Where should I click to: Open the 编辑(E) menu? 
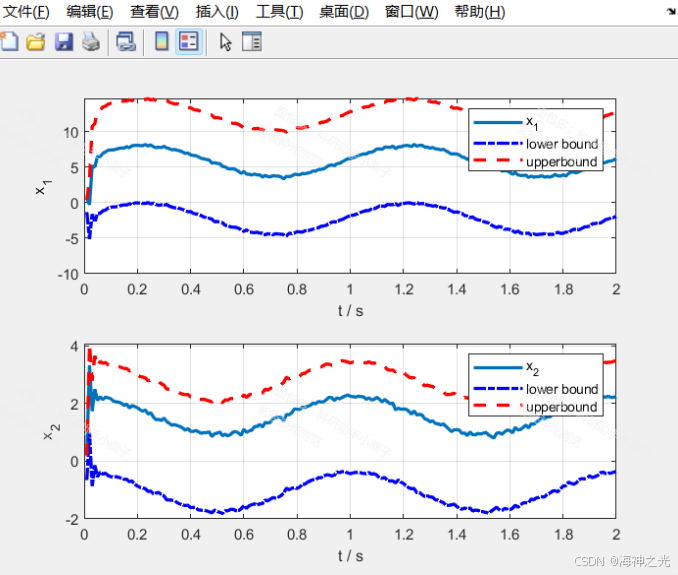tap(90, 12)
